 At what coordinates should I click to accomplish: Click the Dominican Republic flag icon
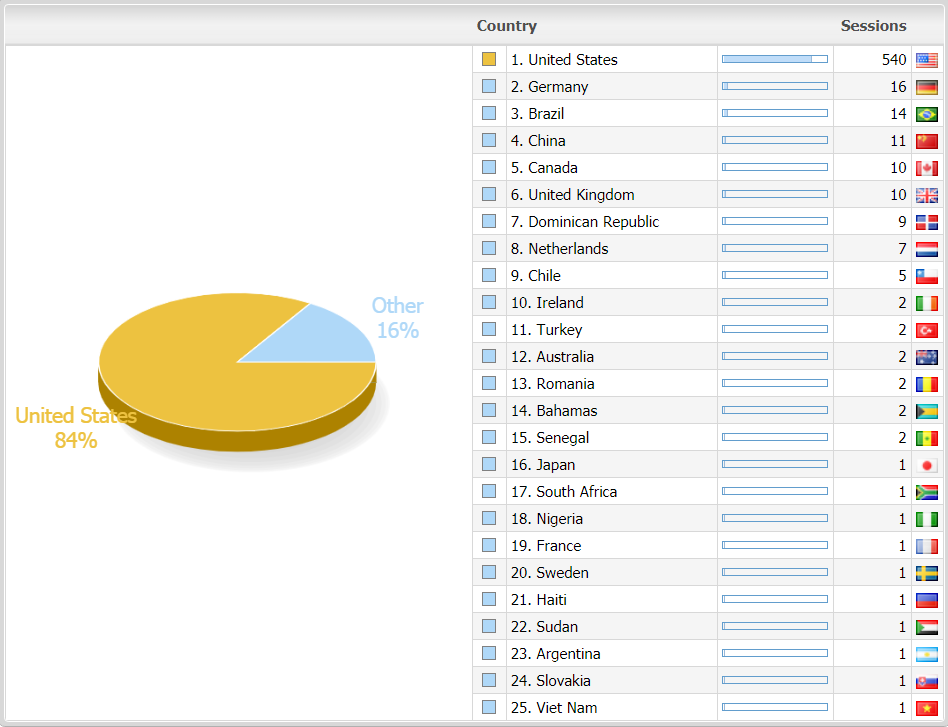[x=926, y=222]
